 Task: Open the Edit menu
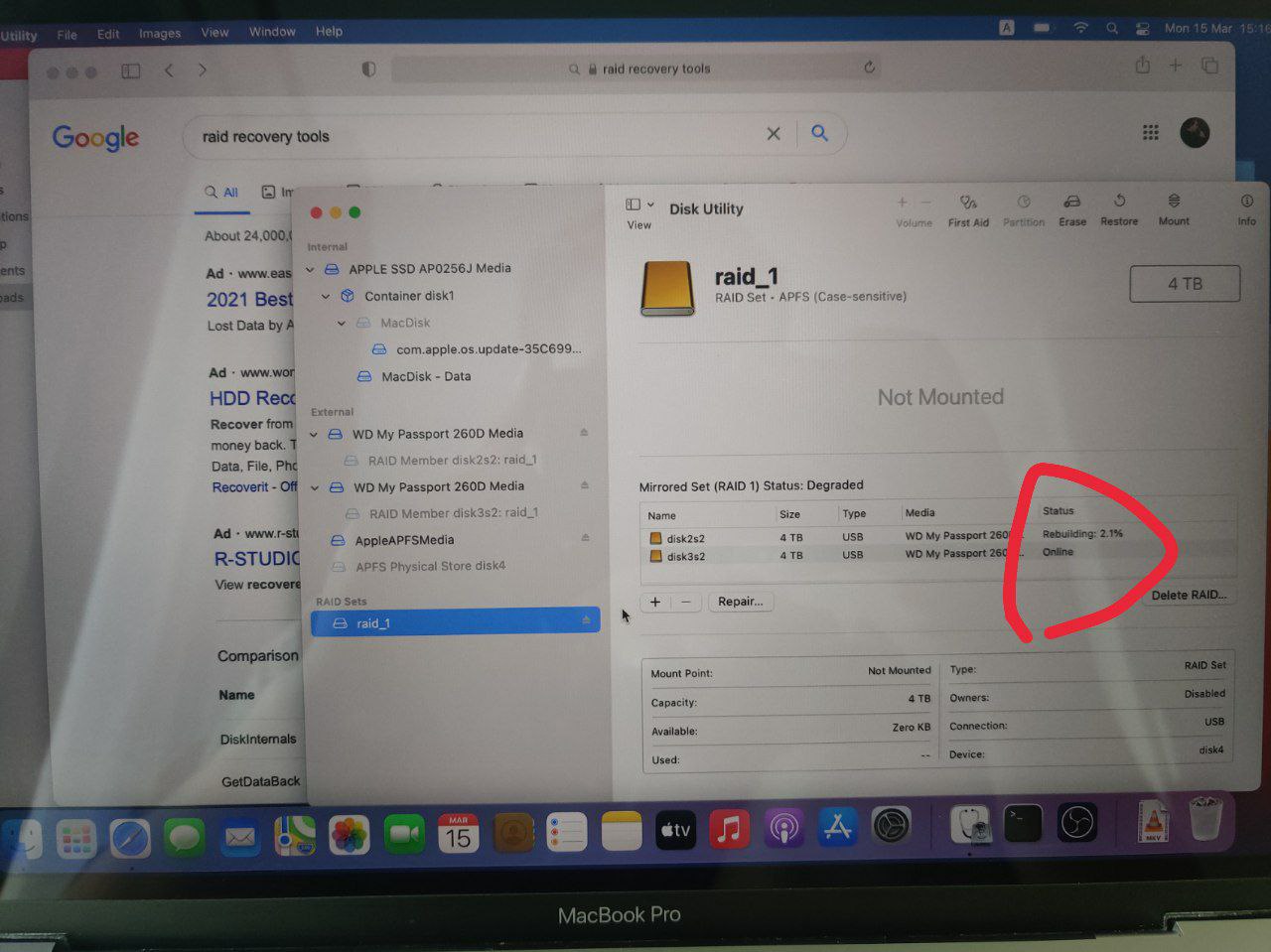pos(108,34)
